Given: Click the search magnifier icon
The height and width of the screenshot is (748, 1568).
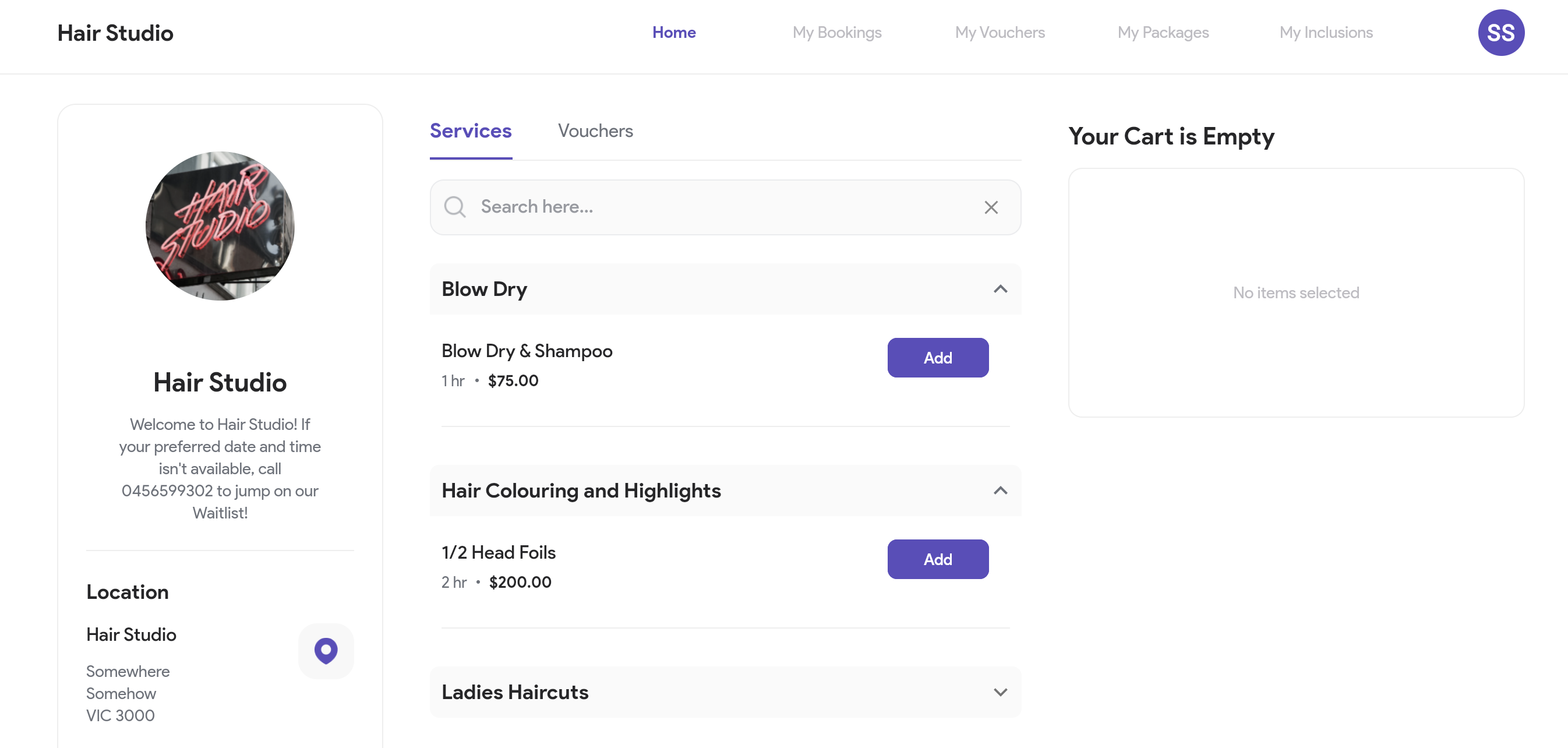Looking at the screenshot, I should click(x=455, y=207).
